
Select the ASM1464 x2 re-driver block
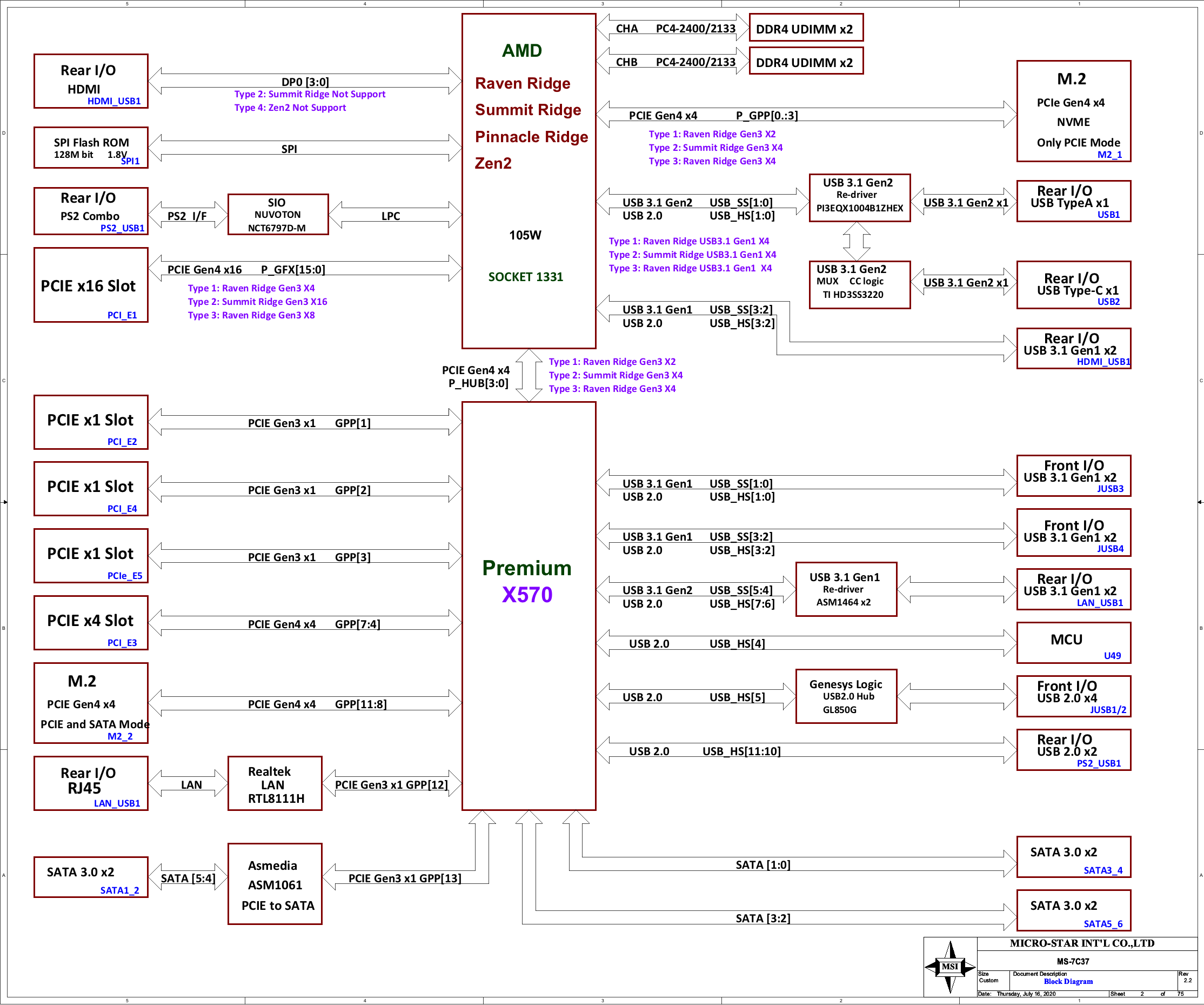pyautogui.click(x=846, y=589)
